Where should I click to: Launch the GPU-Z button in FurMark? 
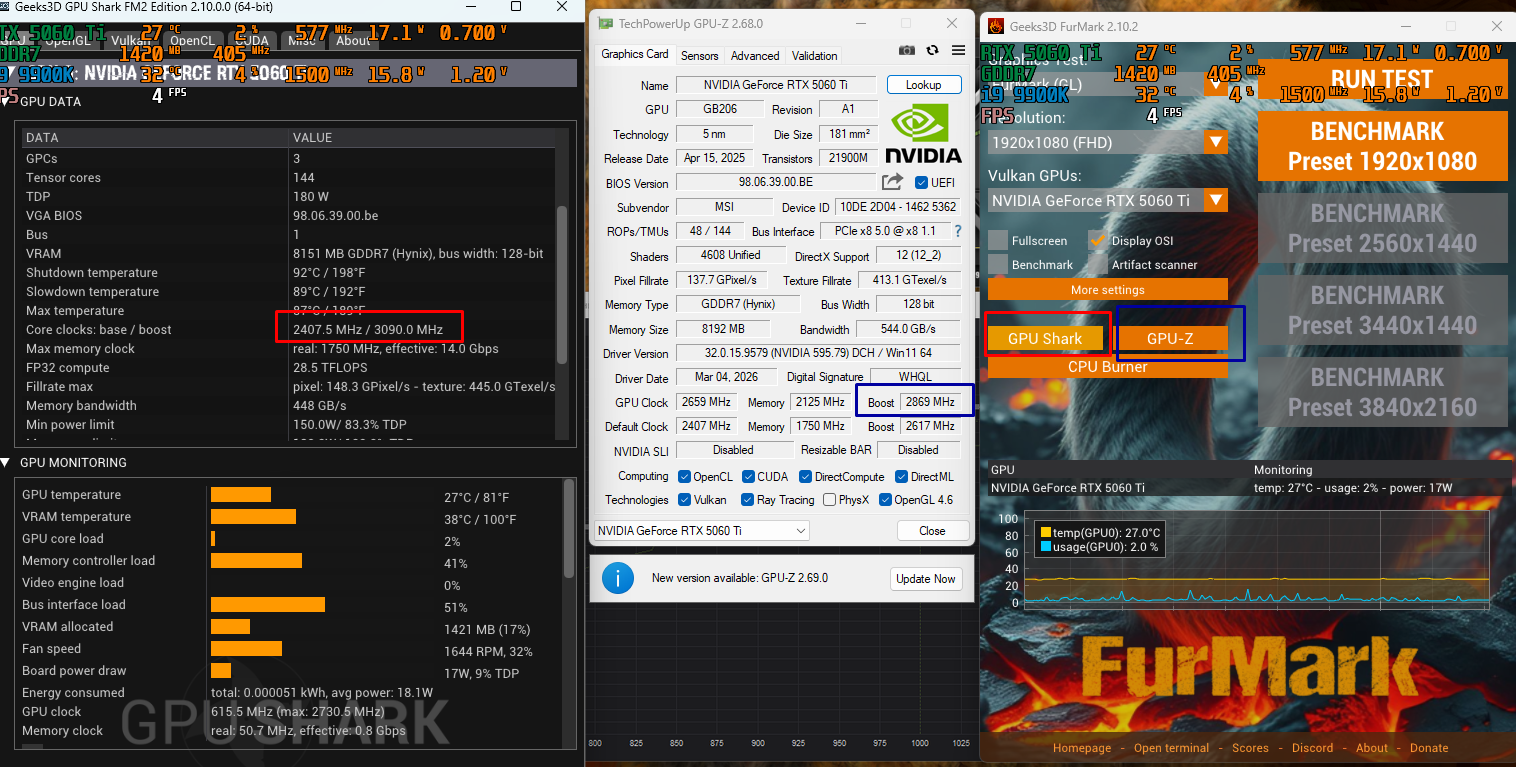pyautogui.click(x=1170, y=339)
